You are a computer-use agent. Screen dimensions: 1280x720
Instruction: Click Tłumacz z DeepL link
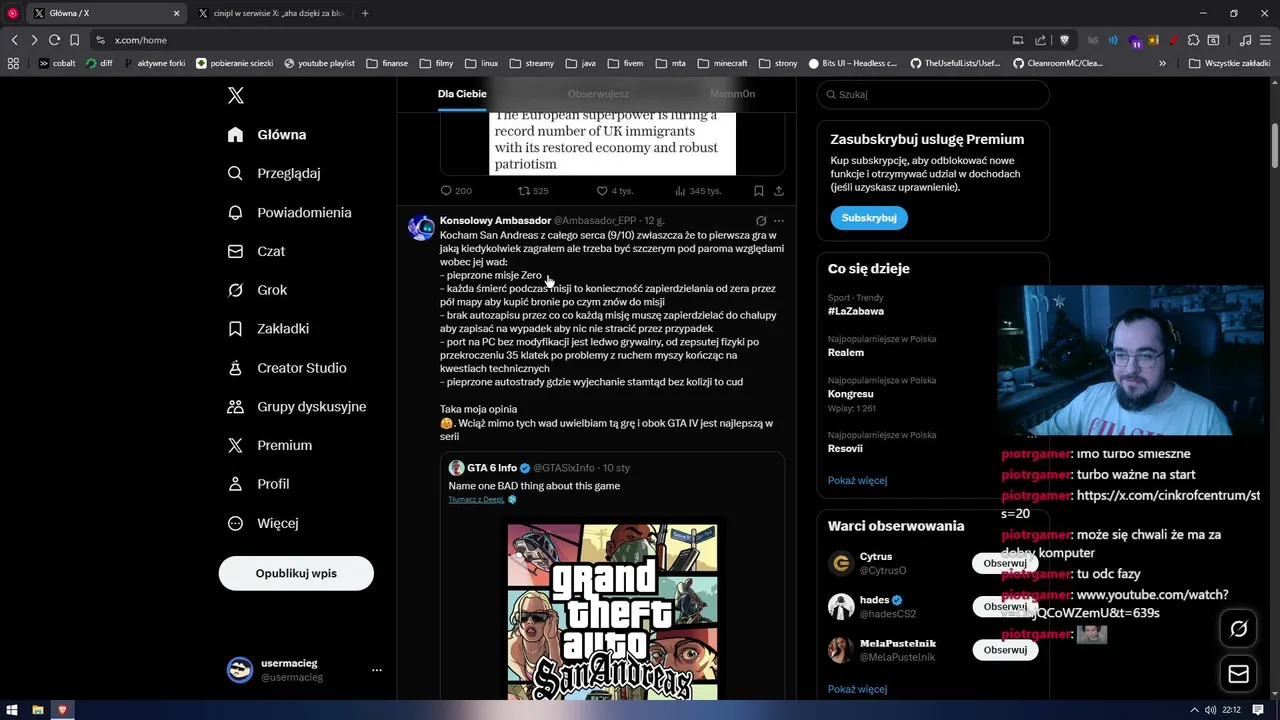(476, 499)
